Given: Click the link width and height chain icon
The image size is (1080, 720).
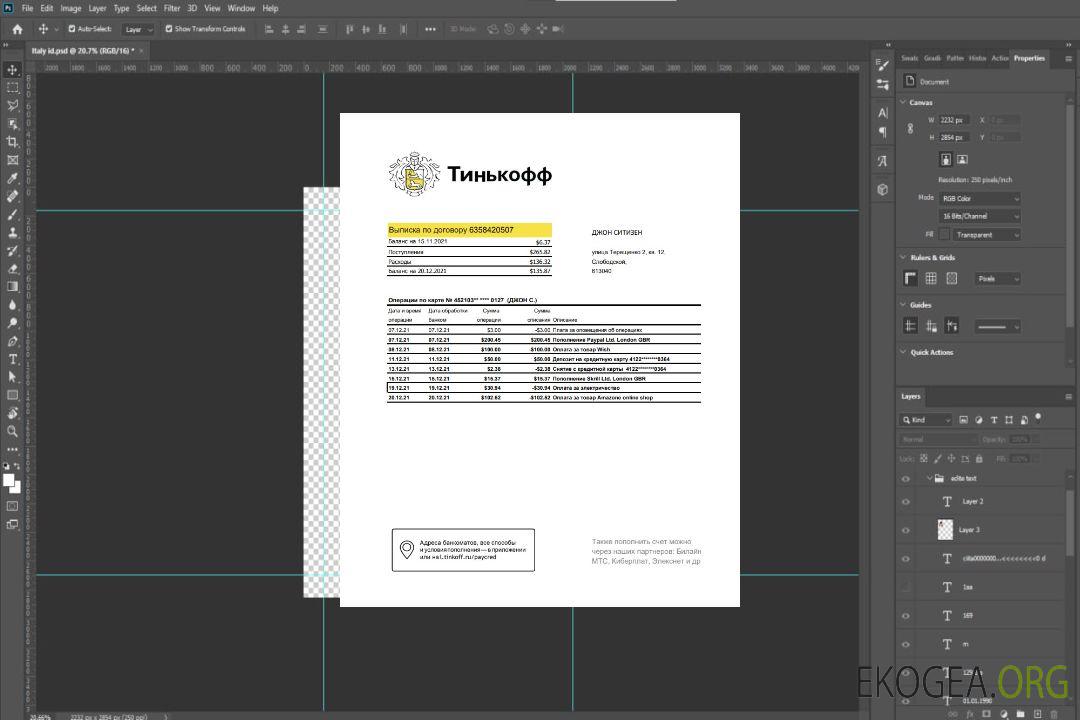Looking at the screenshot, I should (911, 129).
